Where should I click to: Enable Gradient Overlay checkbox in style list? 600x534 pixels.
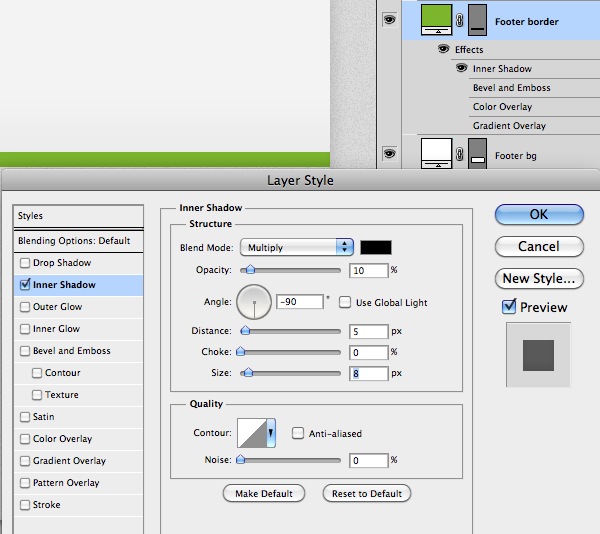coord(25,461)
